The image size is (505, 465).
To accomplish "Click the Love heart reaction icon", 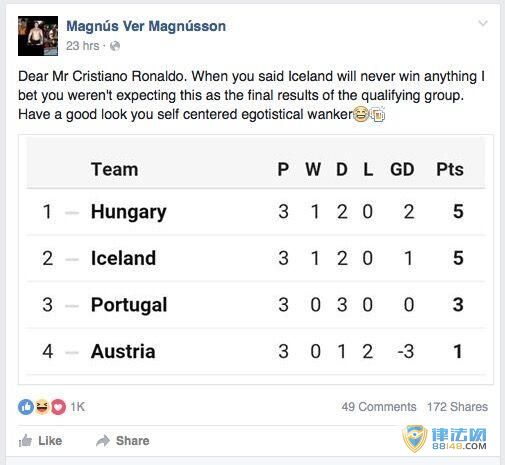I will 58,407.
